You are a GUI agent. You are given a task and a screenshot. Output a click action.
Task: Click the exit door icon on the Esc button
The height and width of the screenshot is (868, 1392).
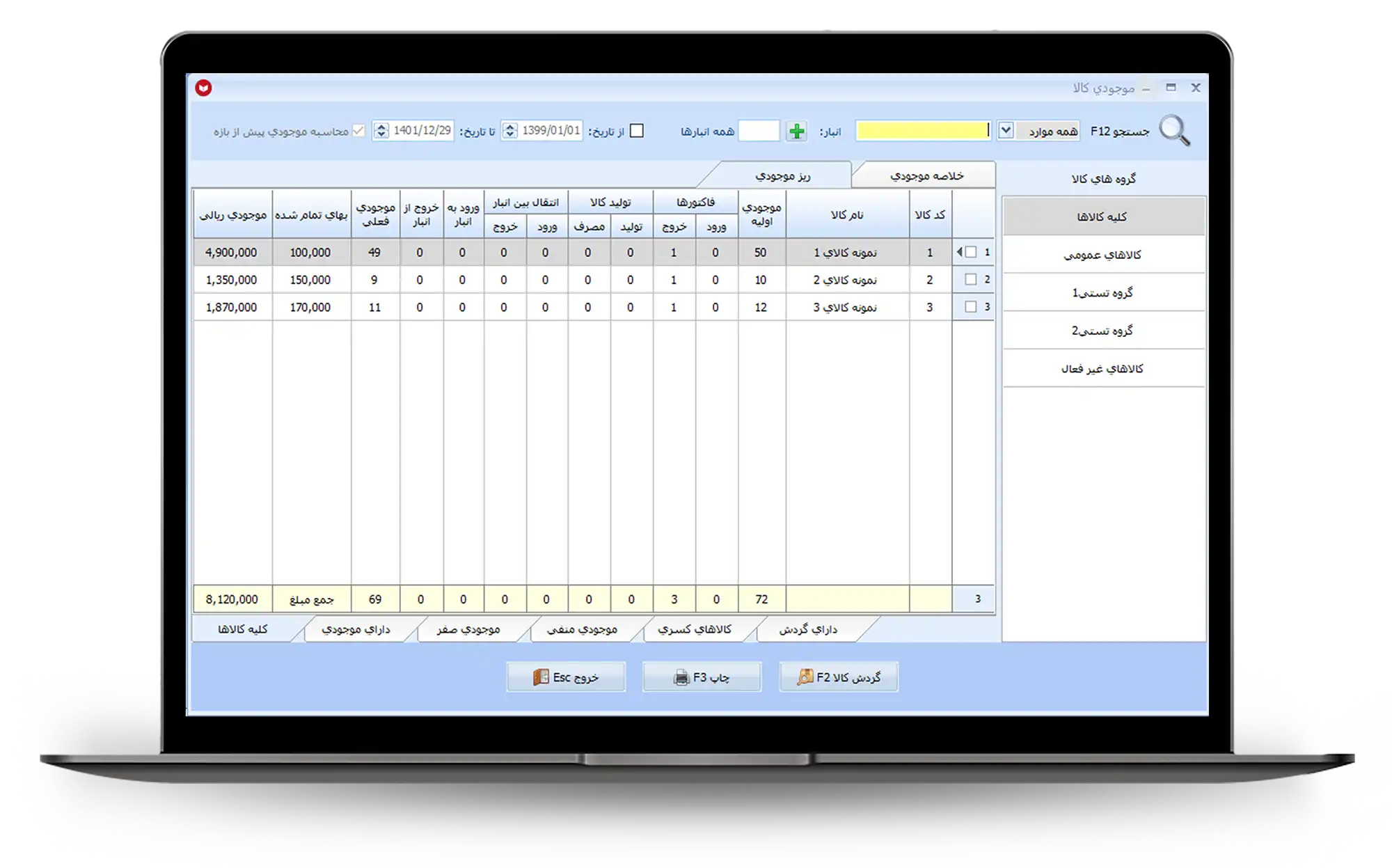[x=541, y=677]
